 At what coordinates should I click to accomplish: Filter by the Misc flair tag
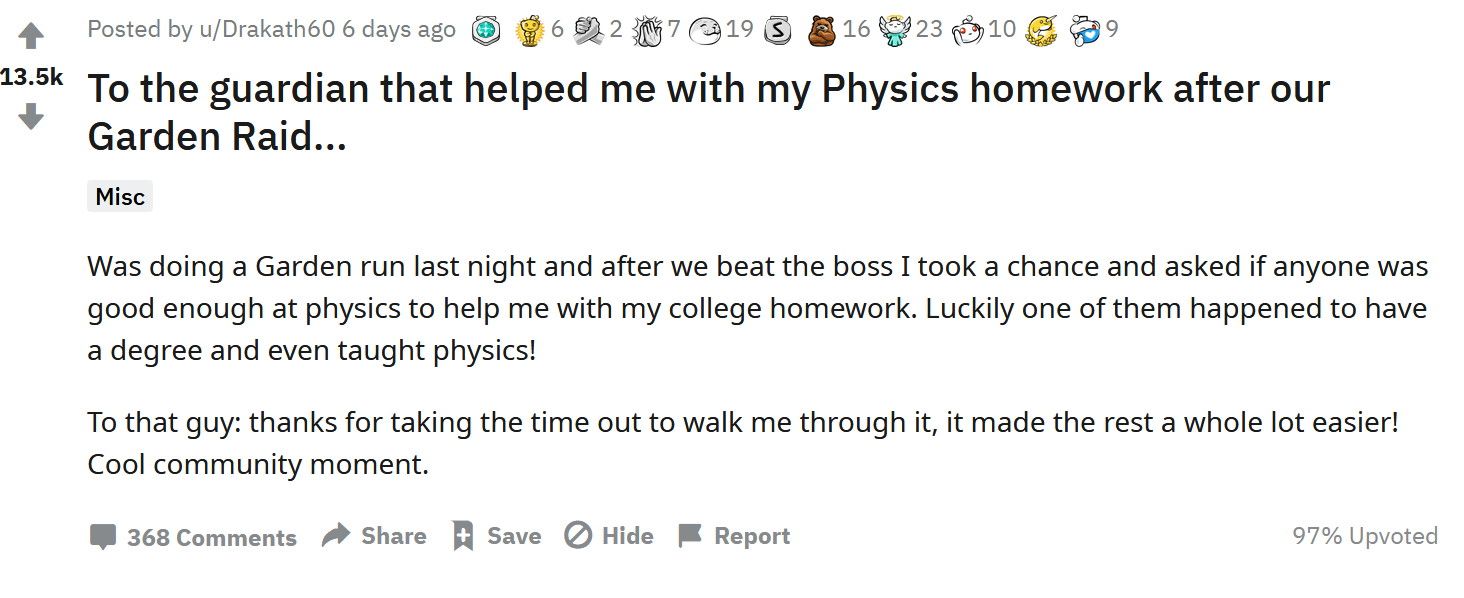point(120,197)
